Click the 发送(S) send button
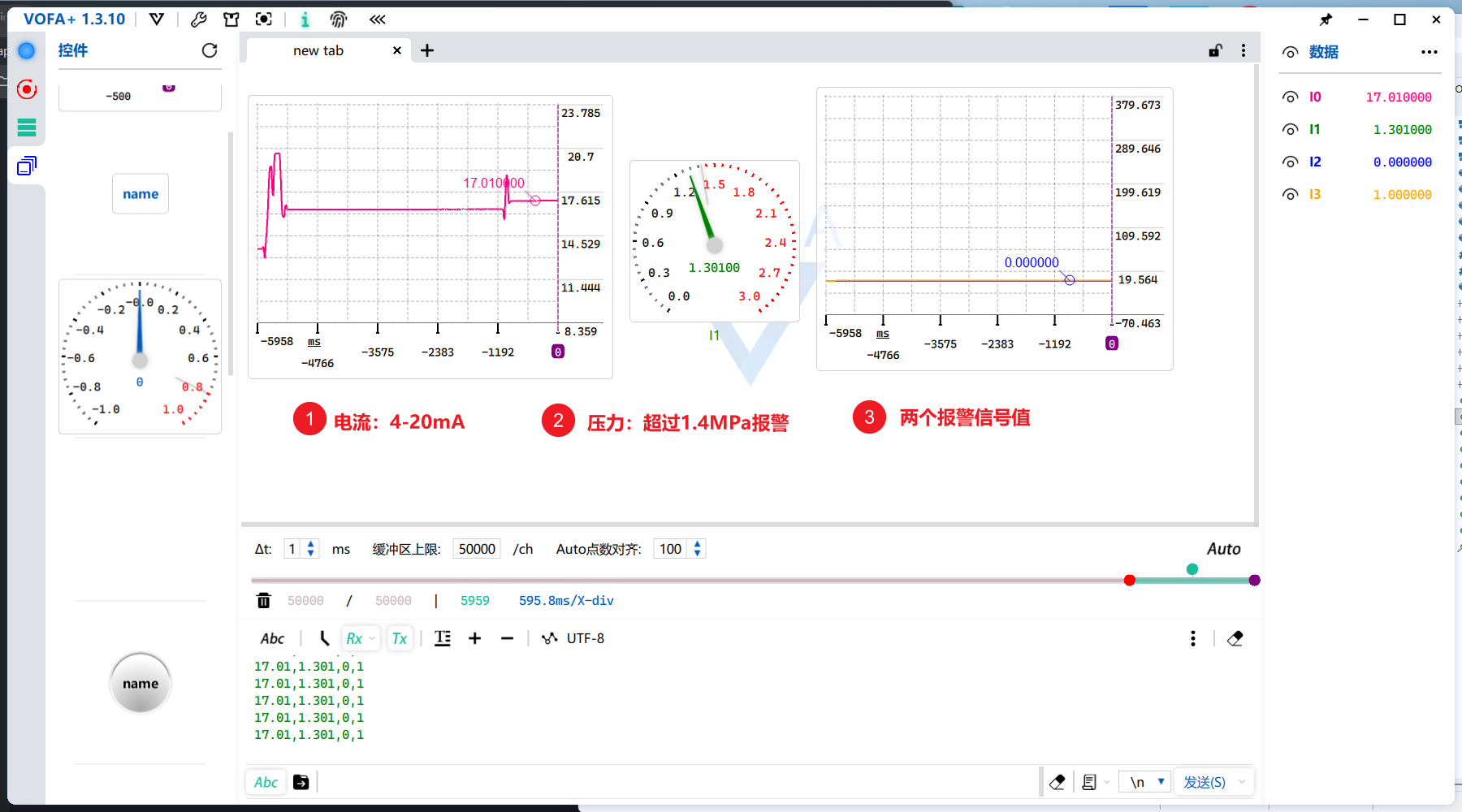The height and width of the screenshot is (812, 1462). coord(1204,782)
